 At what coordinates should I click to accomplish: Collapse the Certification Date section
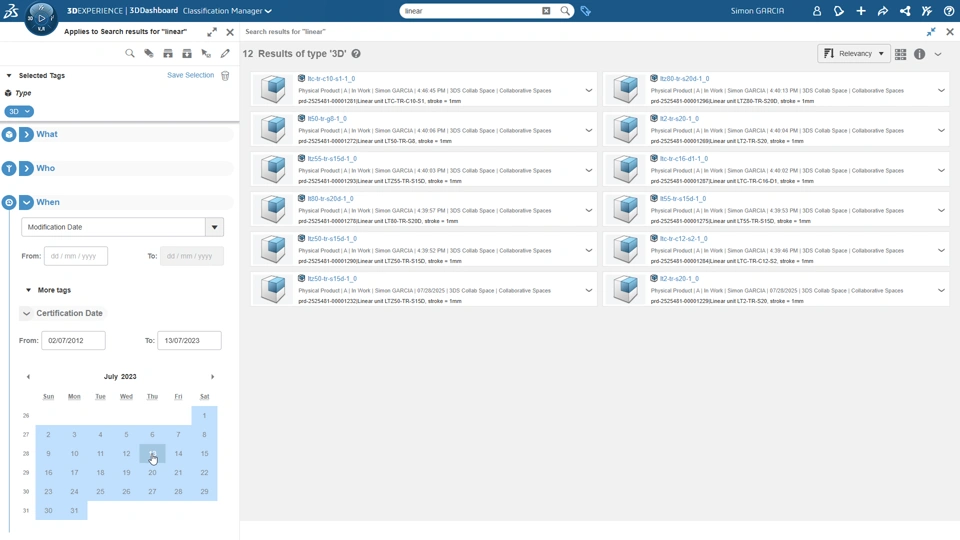pos(26,313)
